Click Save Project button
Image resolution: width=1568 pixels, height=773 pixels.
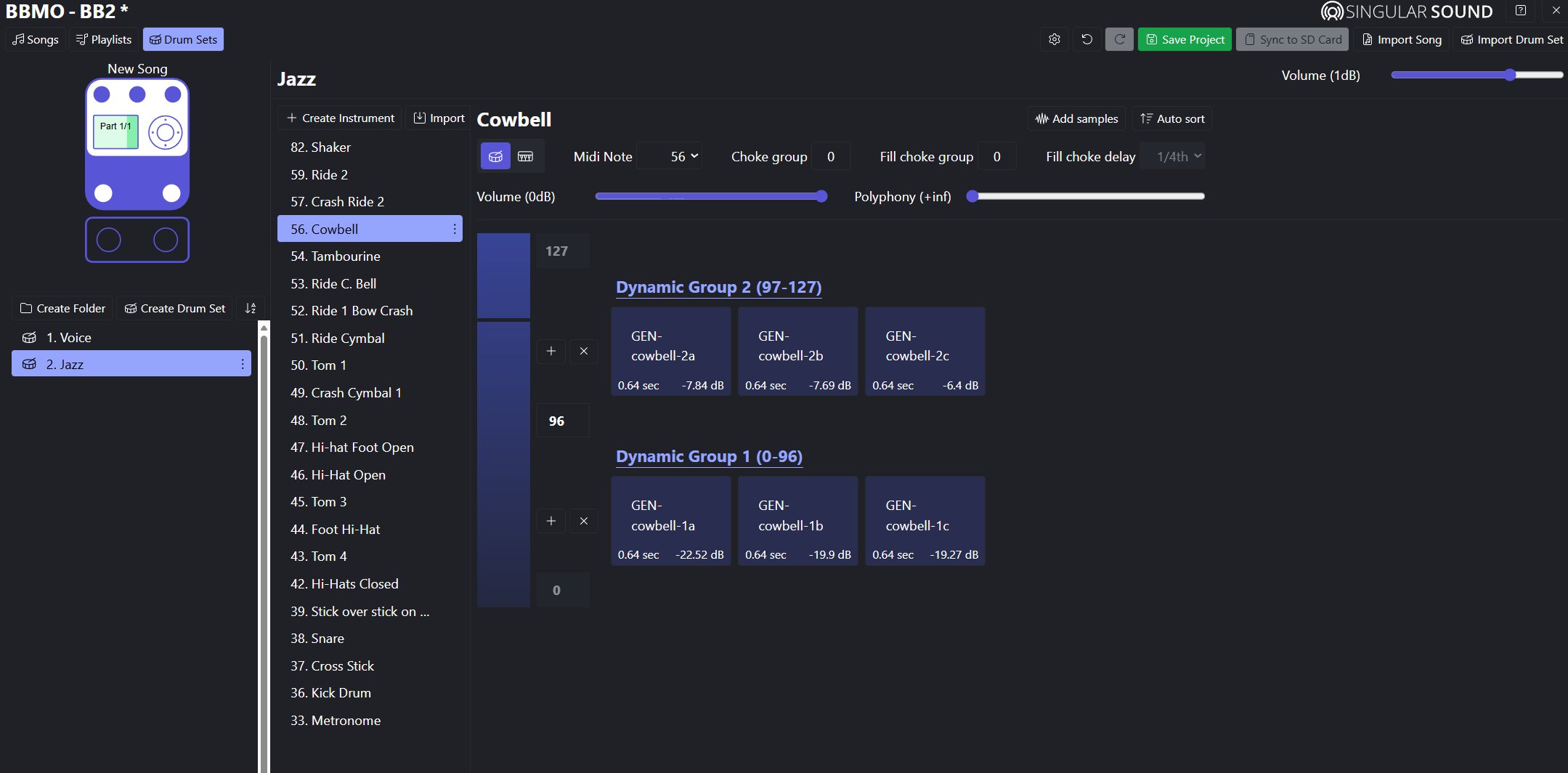[1185, 39]
